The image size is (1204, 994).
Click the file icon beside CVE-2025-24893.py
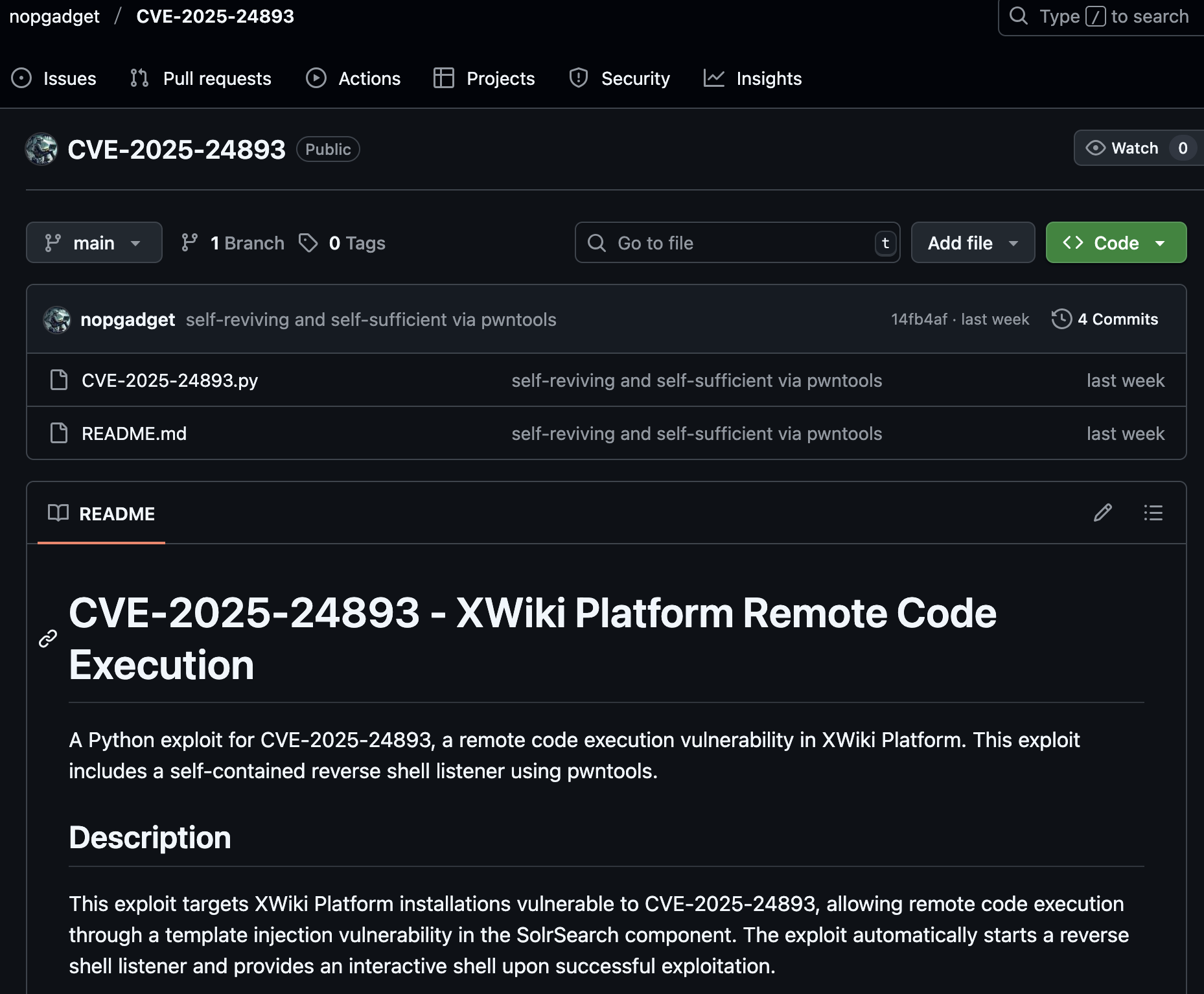click(x=59, y=380)
